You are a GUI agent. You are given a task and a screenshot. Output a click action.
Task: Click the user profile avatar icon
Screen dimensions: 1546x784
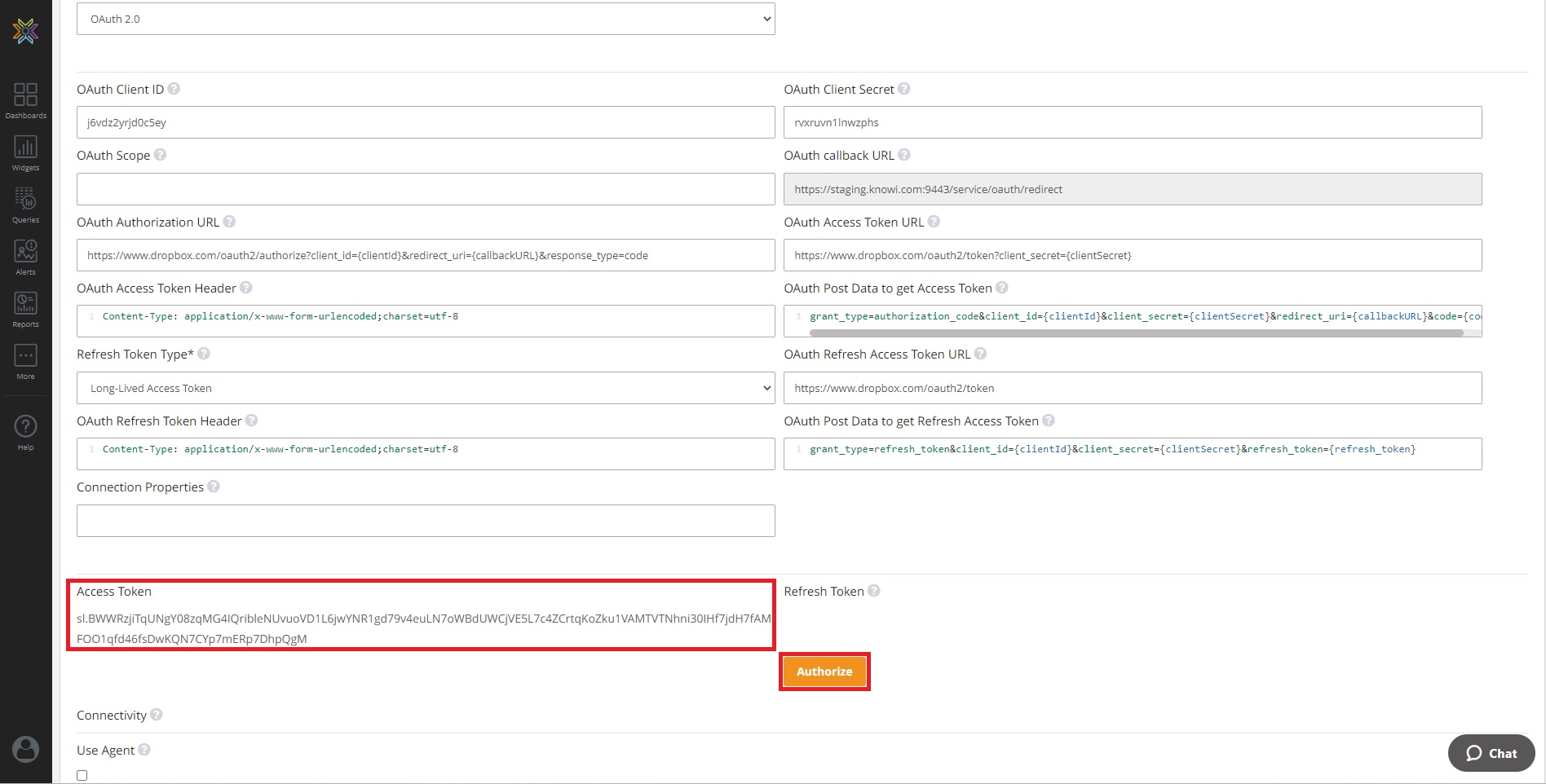[x=25, y=749]
